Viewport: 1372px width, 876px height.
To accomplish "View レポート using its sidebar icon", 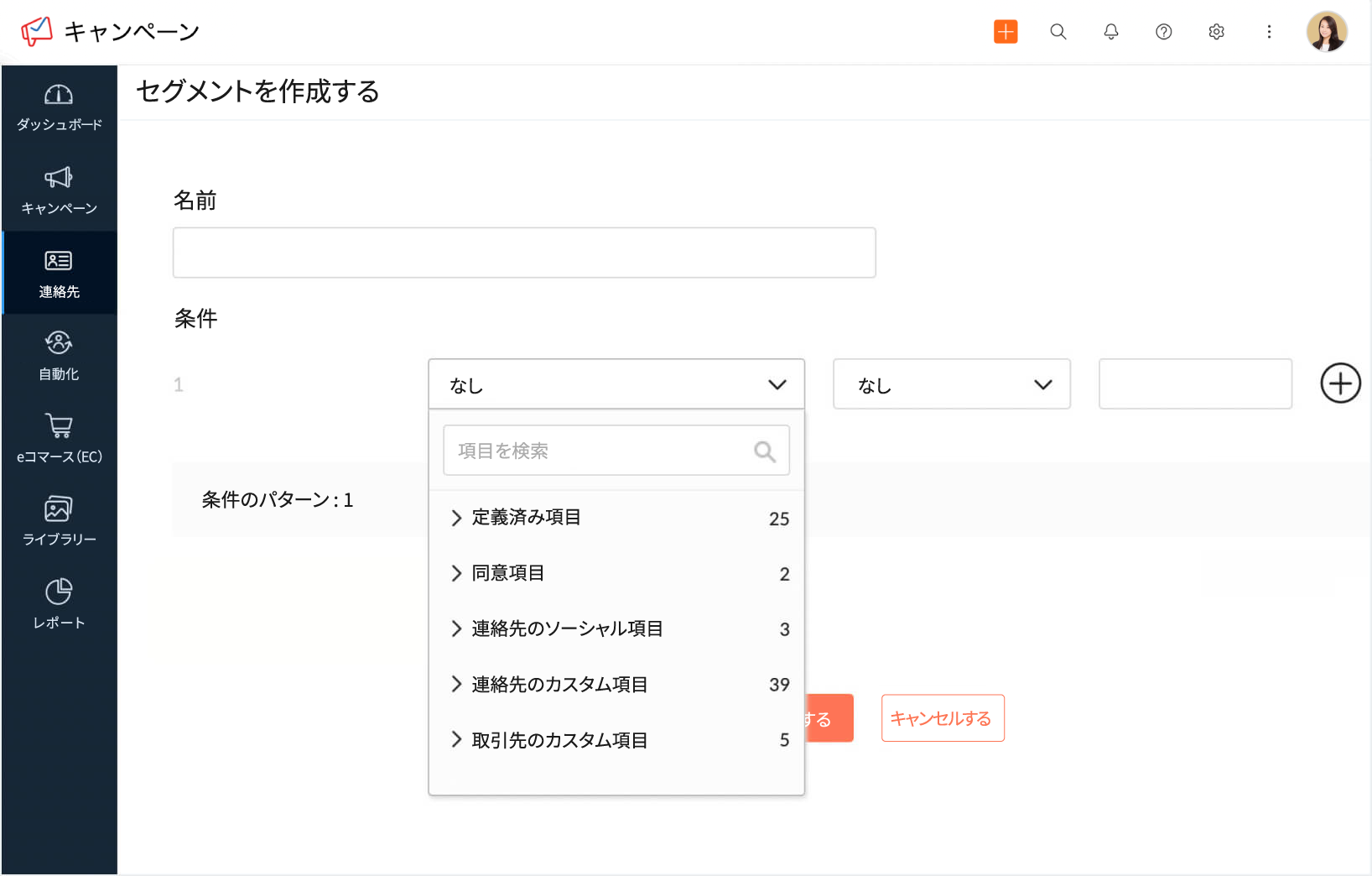I will pos(59,602).
